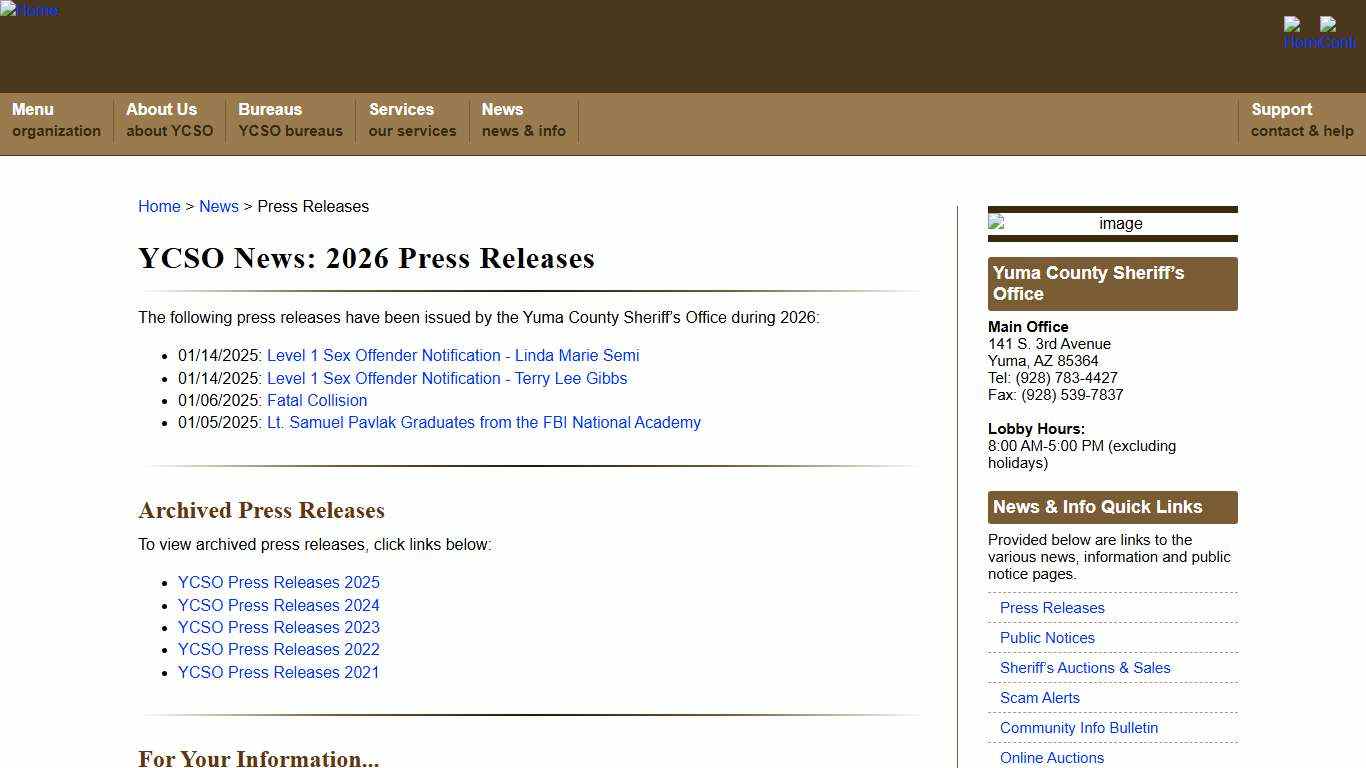This screenshot has width=1366, height=768.
Task: Open Lt. Samuel Pavlak FBI Academy release
Action: click(483, 422)
